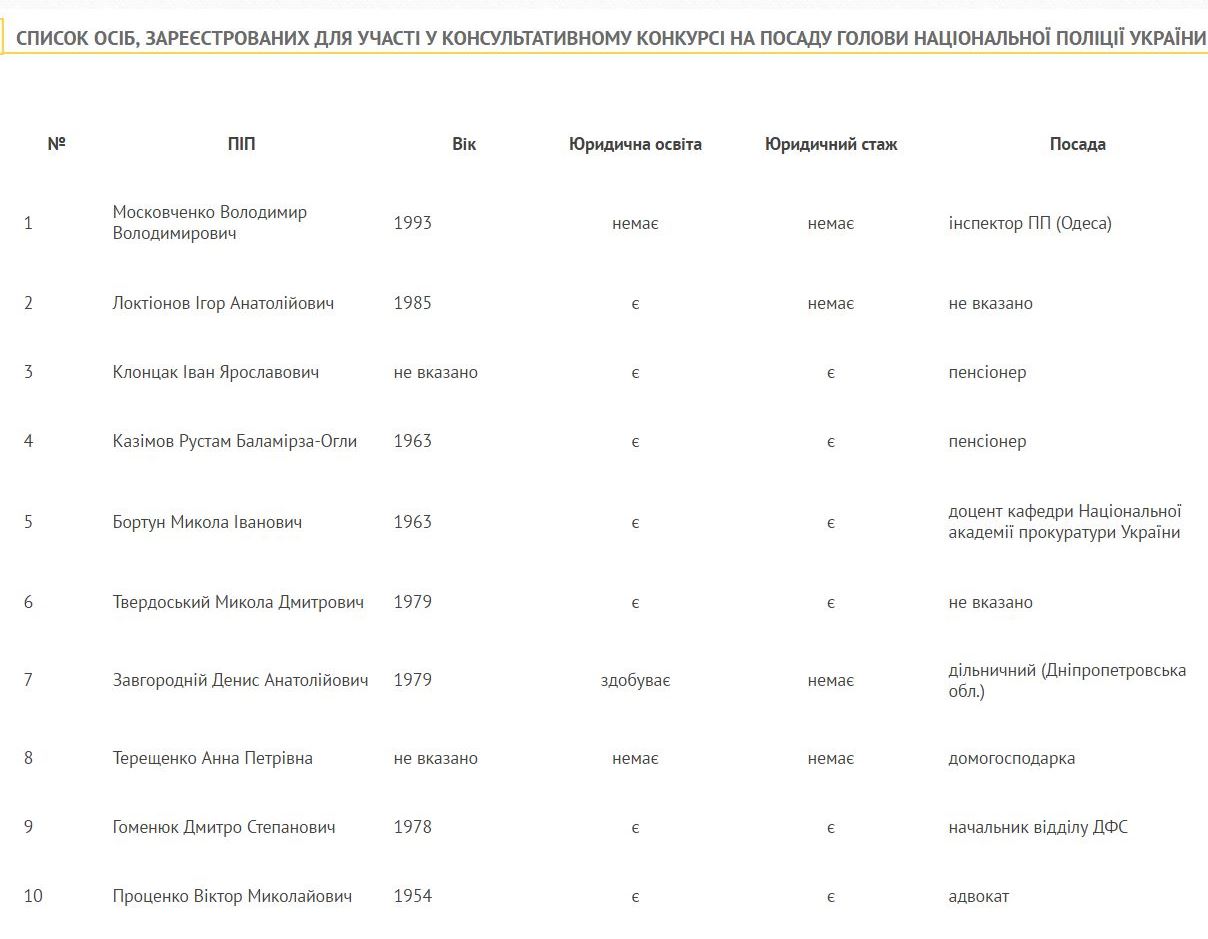Select name Московченко Володимир Володимирович
The width and height of the screenshot is (1208, 939).
[x=210, y=223]
